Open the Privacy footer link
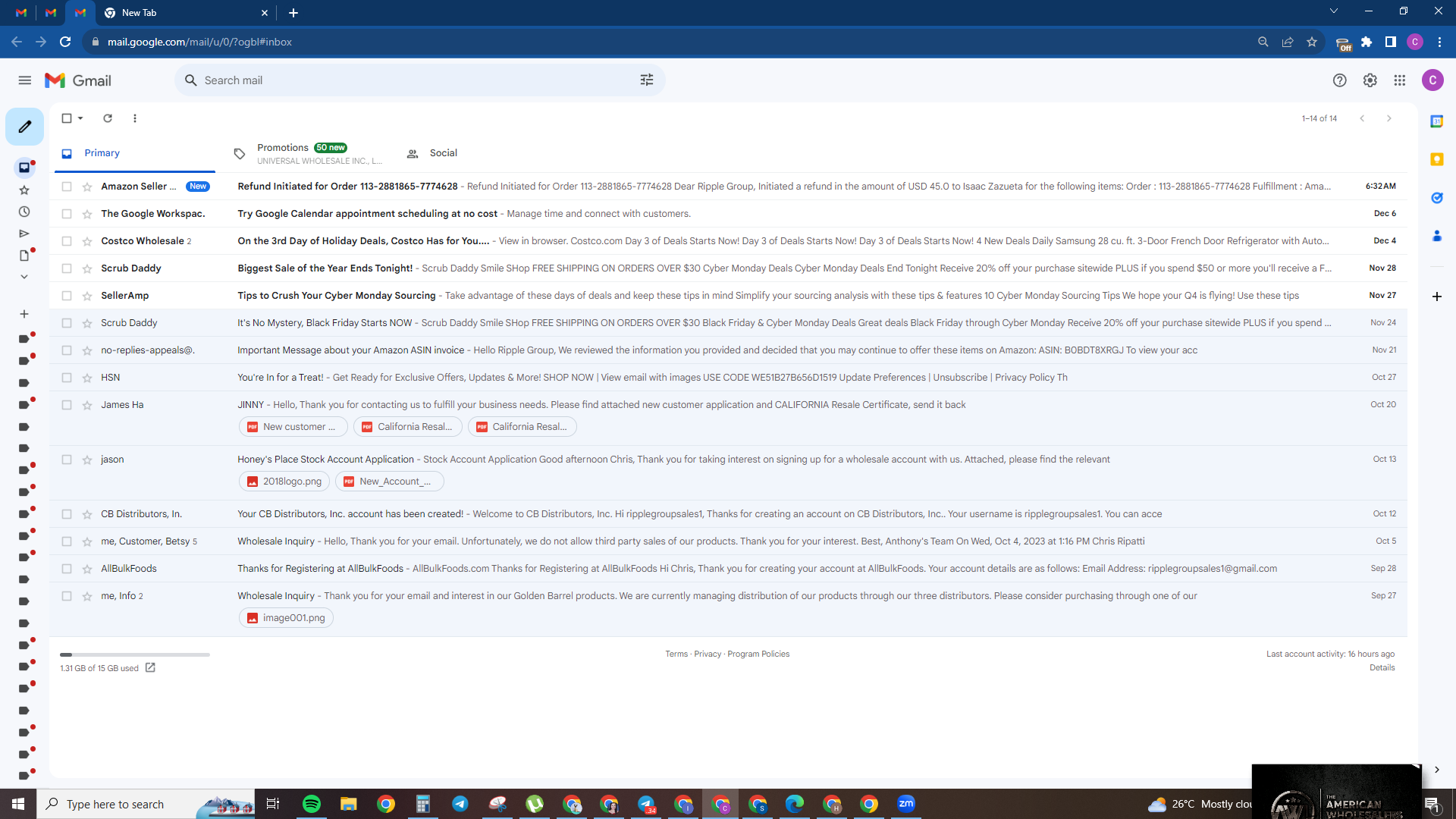 click(x=708, y=654)
